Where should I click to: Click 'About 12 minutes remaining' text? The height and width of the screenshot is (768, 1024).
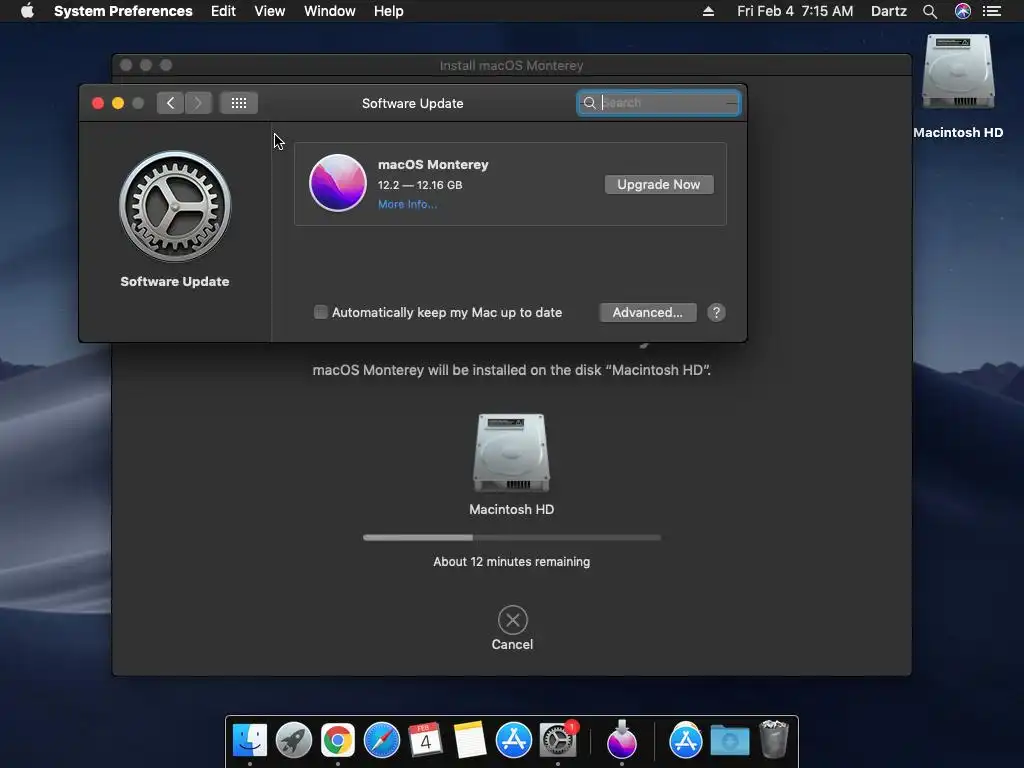point(511,562)
